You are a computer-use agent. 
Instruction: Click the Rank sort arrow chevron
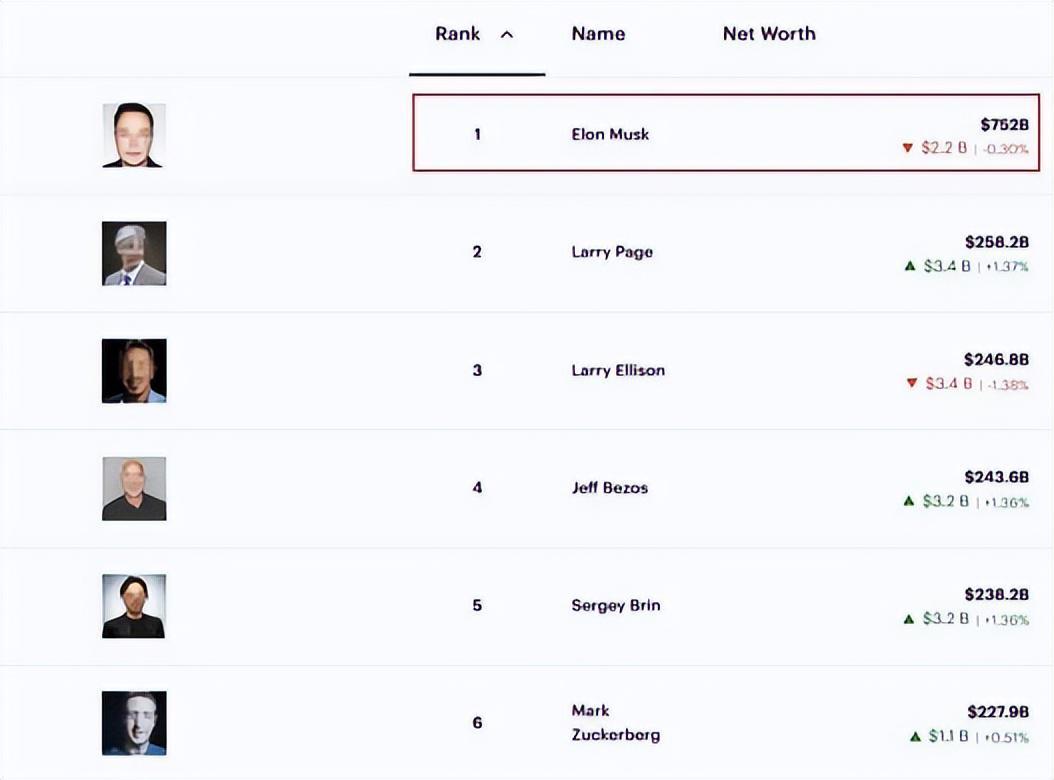[506, 34]
